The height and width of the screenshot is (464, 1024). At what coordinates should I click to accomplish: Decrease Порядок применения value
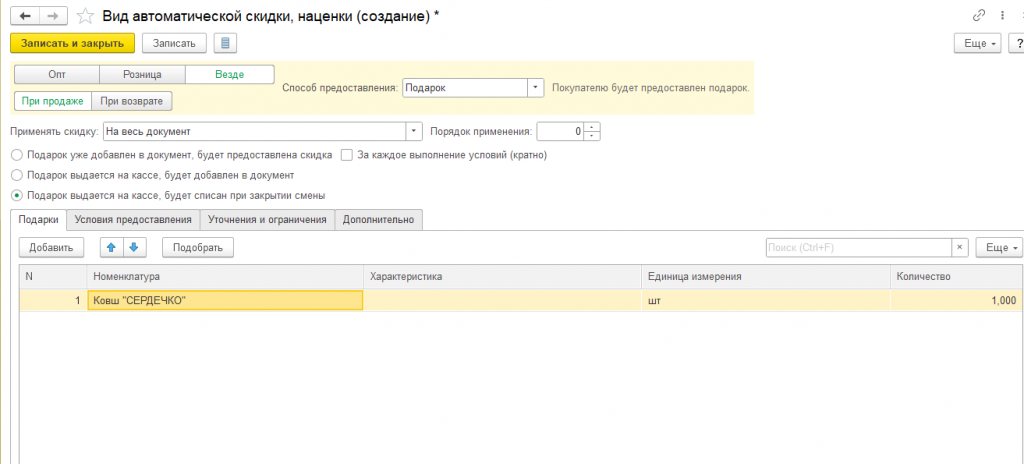pyautogui.click(x=592, y=136)
